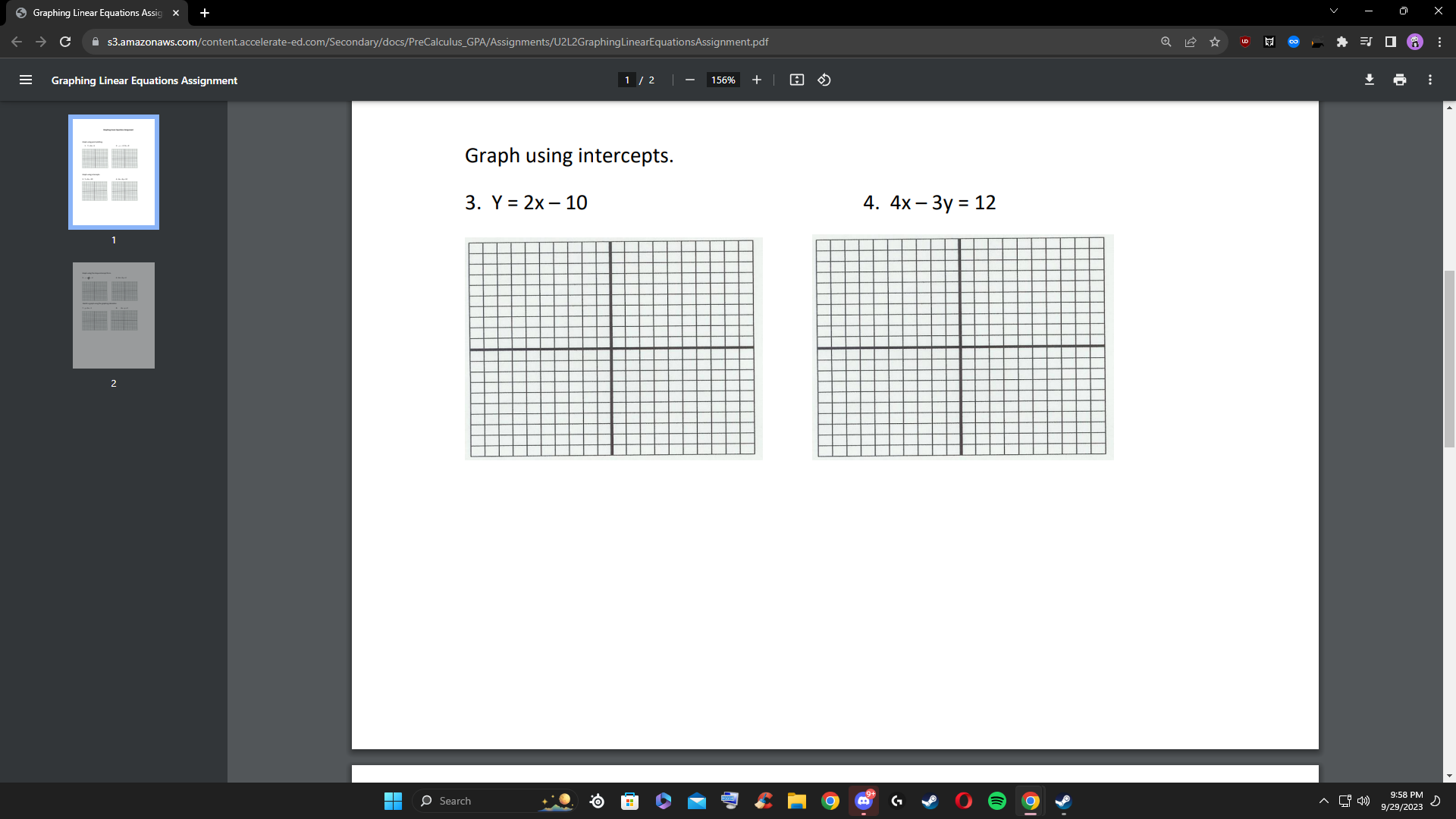This screenshot has height=819, width=1456.
Task: Select the Graphing Linear Equations Assignment tab
Action: click(91, 12)
